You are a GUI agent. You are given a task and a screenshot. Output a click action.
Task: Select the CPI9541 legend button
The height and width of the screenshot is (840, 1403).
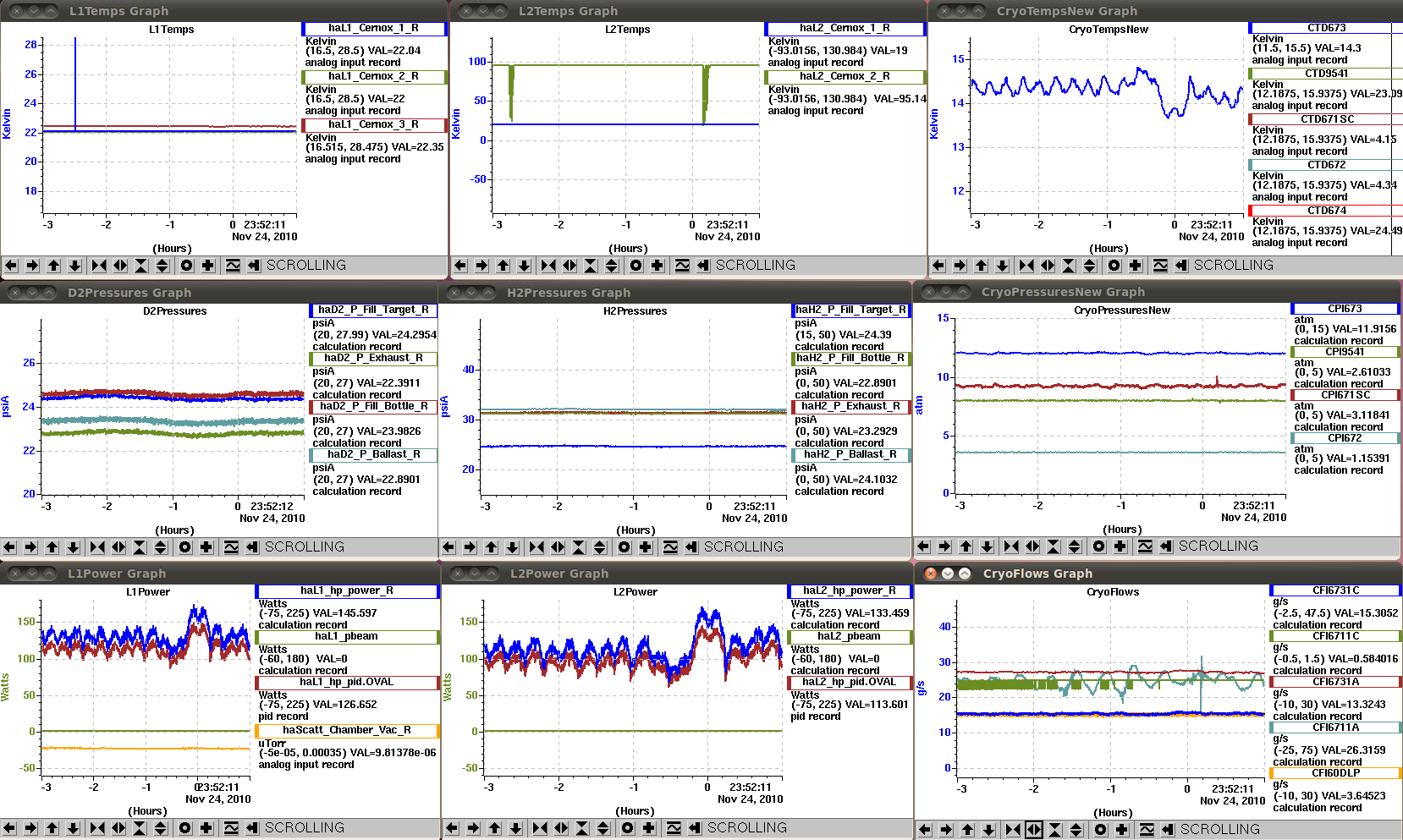(x=1345, y=352)
